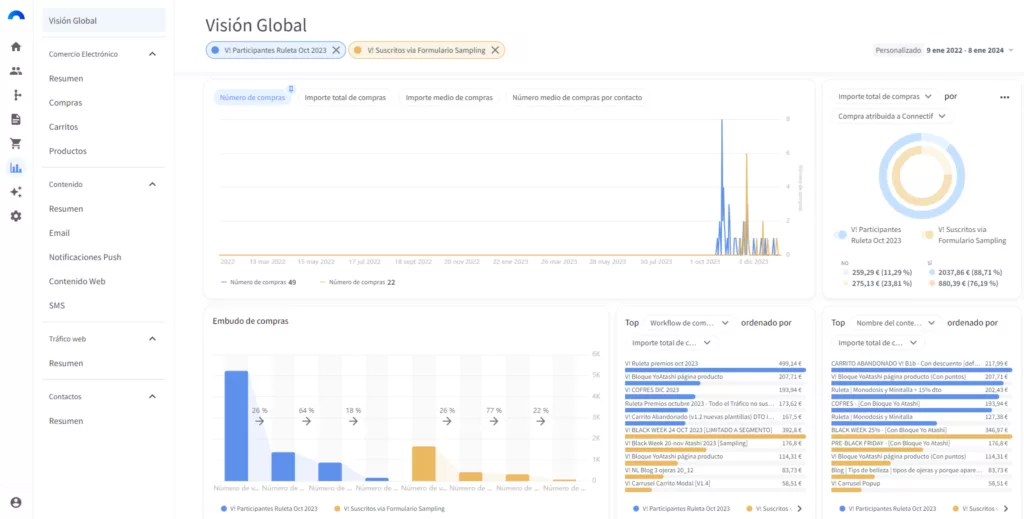Screen dimensions: 1024x519
Task: Collapse the Tráfico web section
Action: [152, 339]
